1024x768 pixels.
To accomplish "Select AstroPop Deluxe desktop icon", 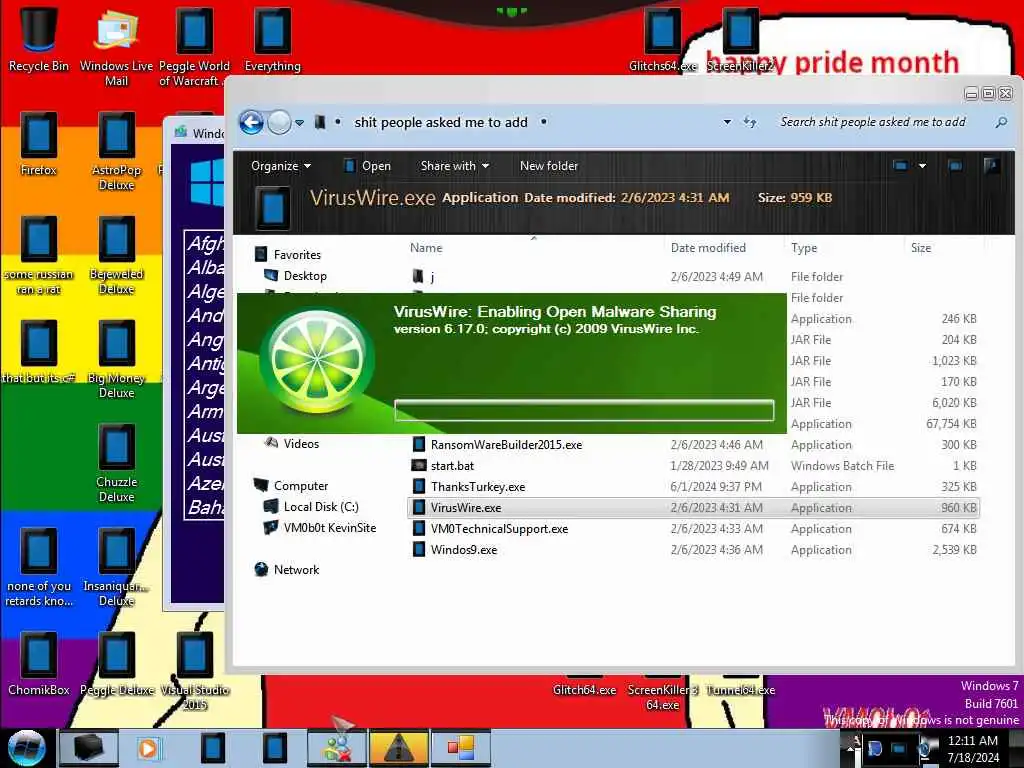I will point(116,152).
